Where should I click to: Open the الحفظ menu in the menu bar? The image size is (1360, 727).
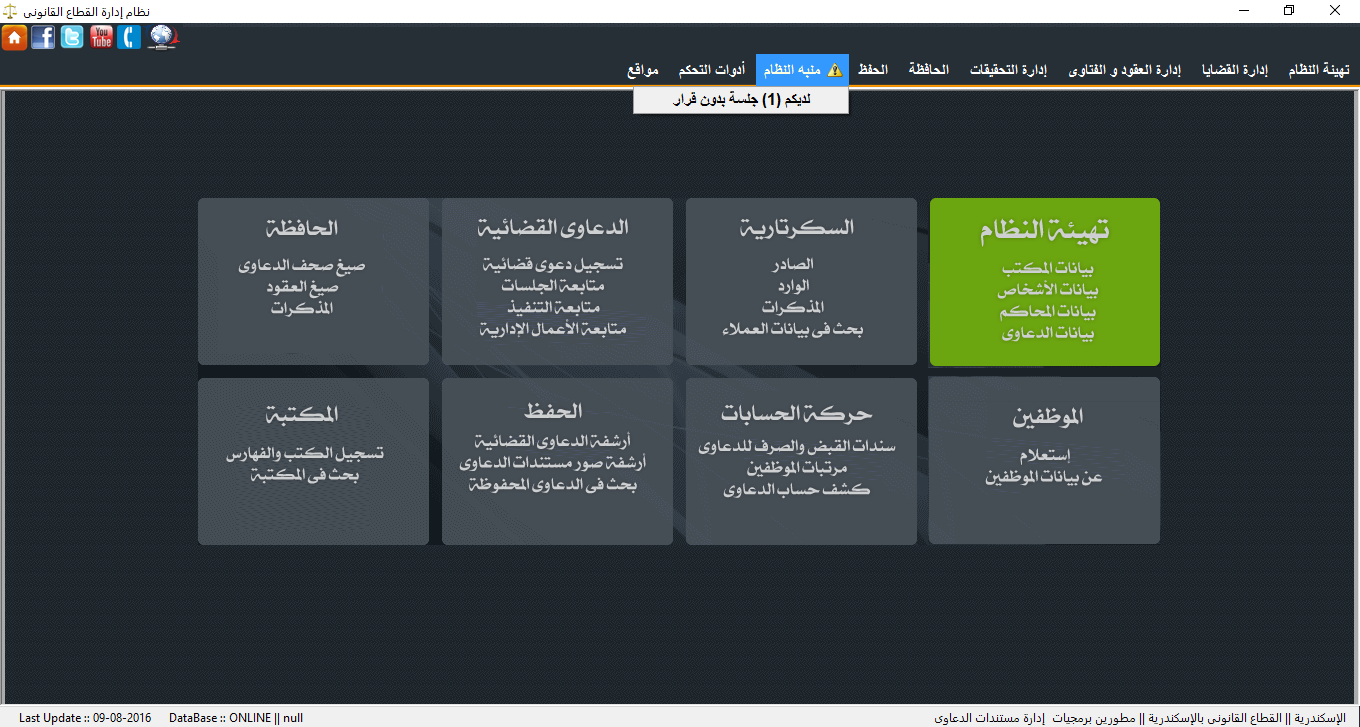(873, 70)
